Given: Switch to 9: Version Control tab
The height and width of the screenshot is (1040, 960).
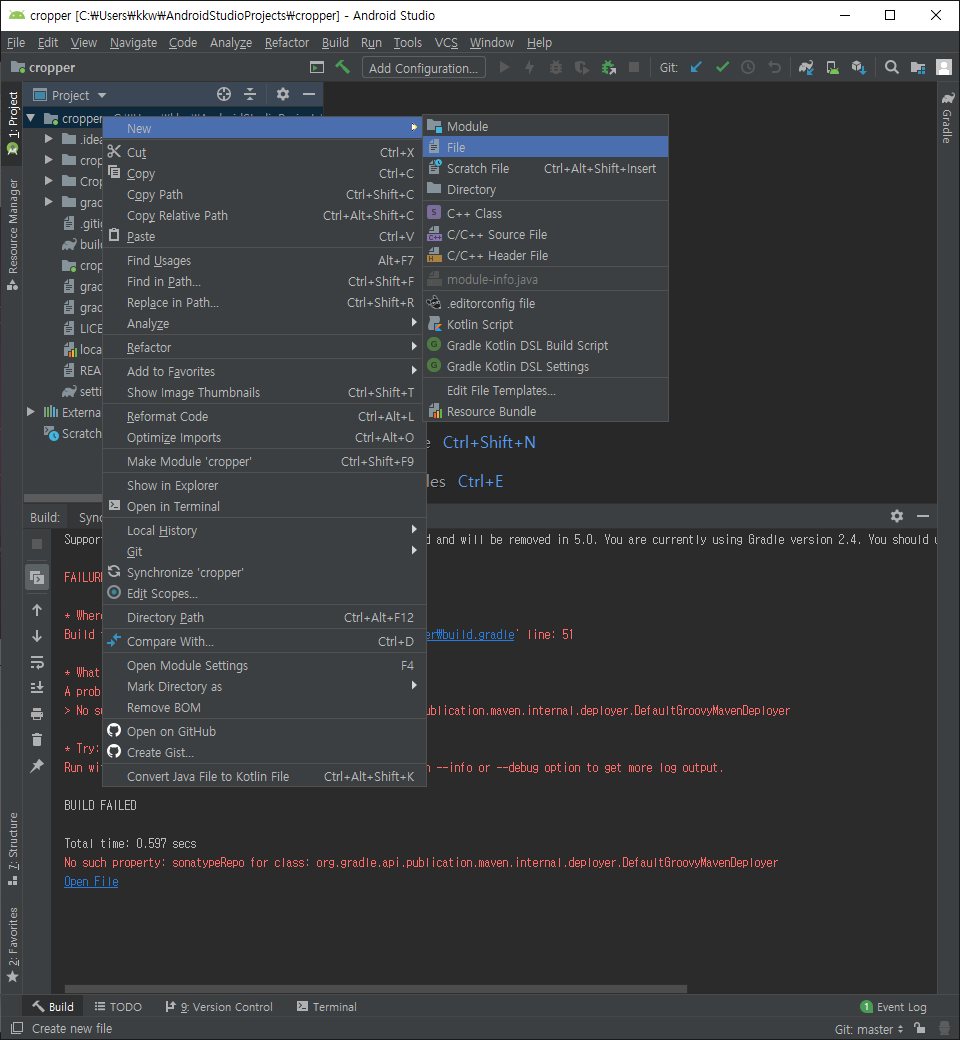Looking at the screenshot, I should coord(219,1007).
